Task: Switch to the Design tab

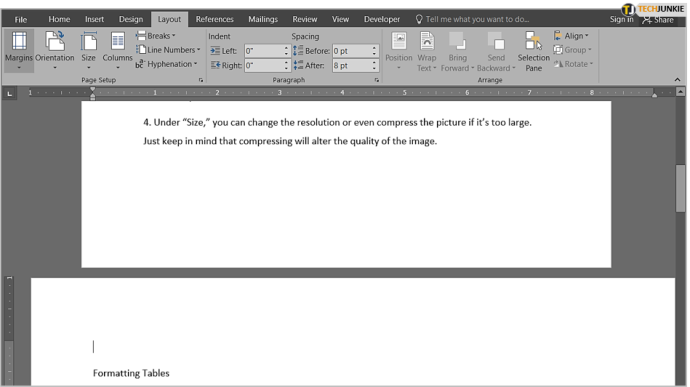Action: coord(131,19)
